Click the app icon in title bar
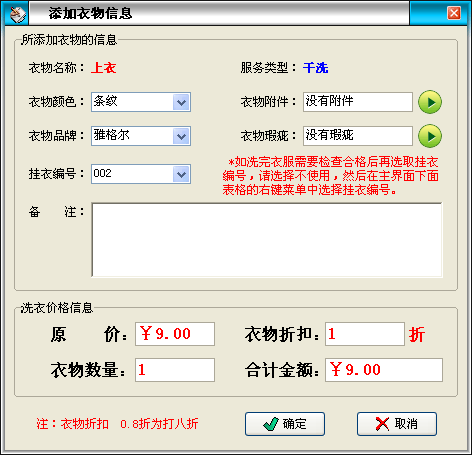 point(18,14)
